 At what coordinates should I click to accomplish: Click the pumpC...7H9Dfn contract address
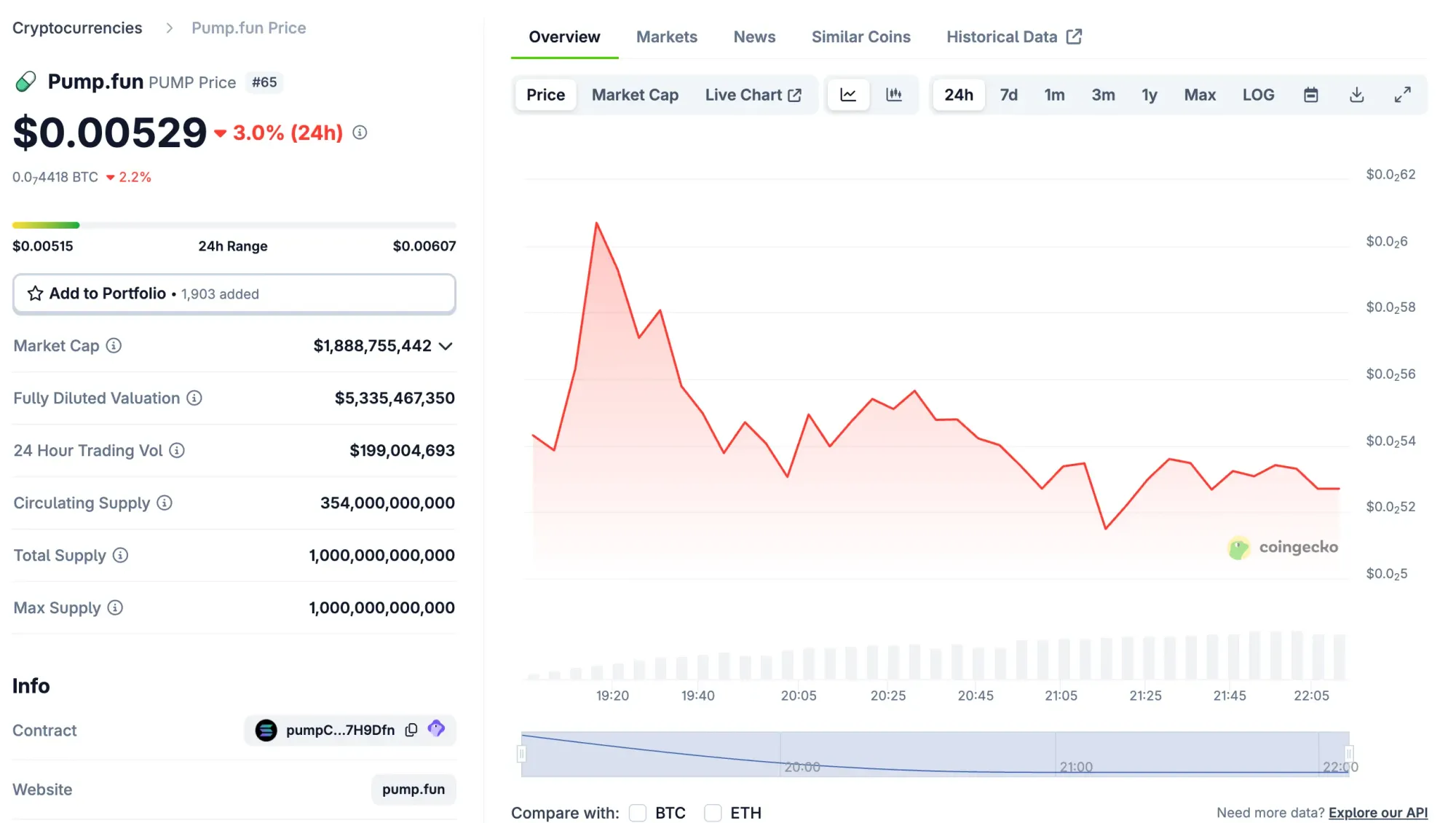(341, 730)
